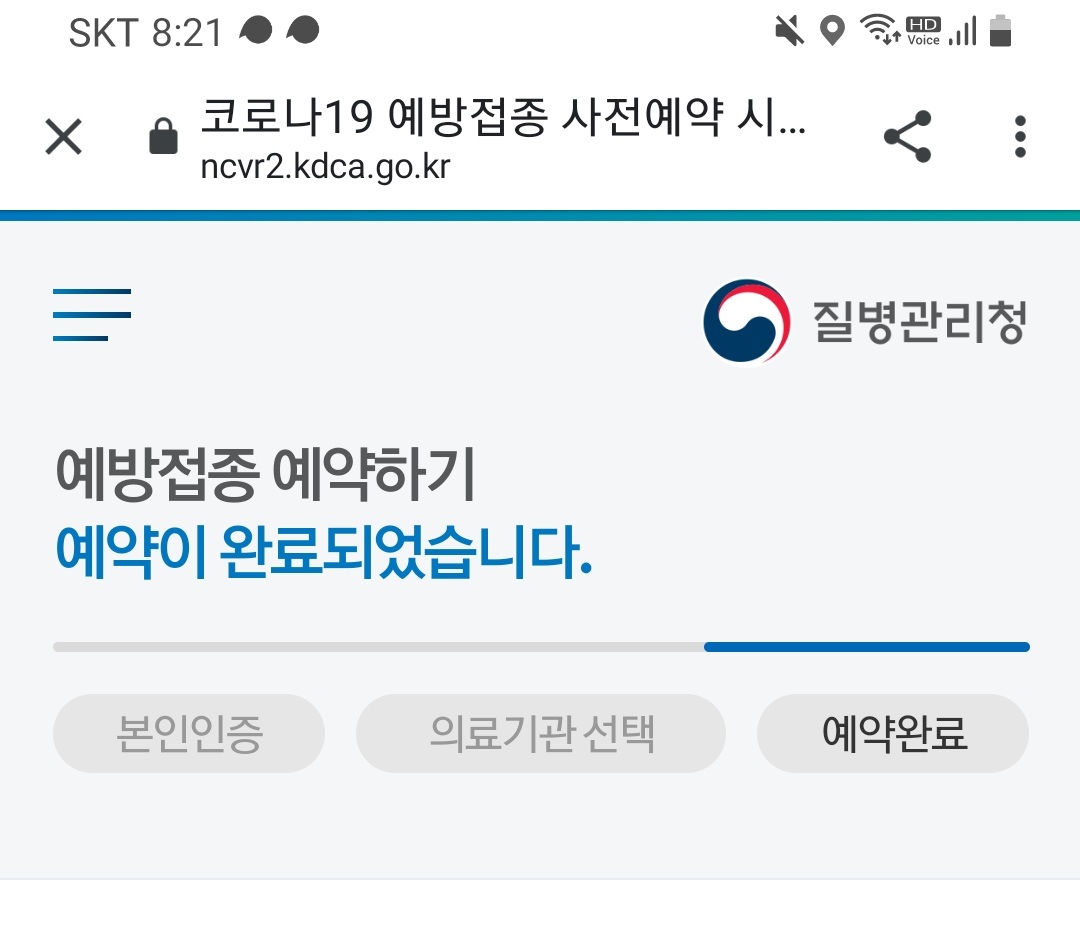Viewport: 1080px width, 944px height.
Task: Tap the mute status icon in status bar
Action: click(789, 31)
